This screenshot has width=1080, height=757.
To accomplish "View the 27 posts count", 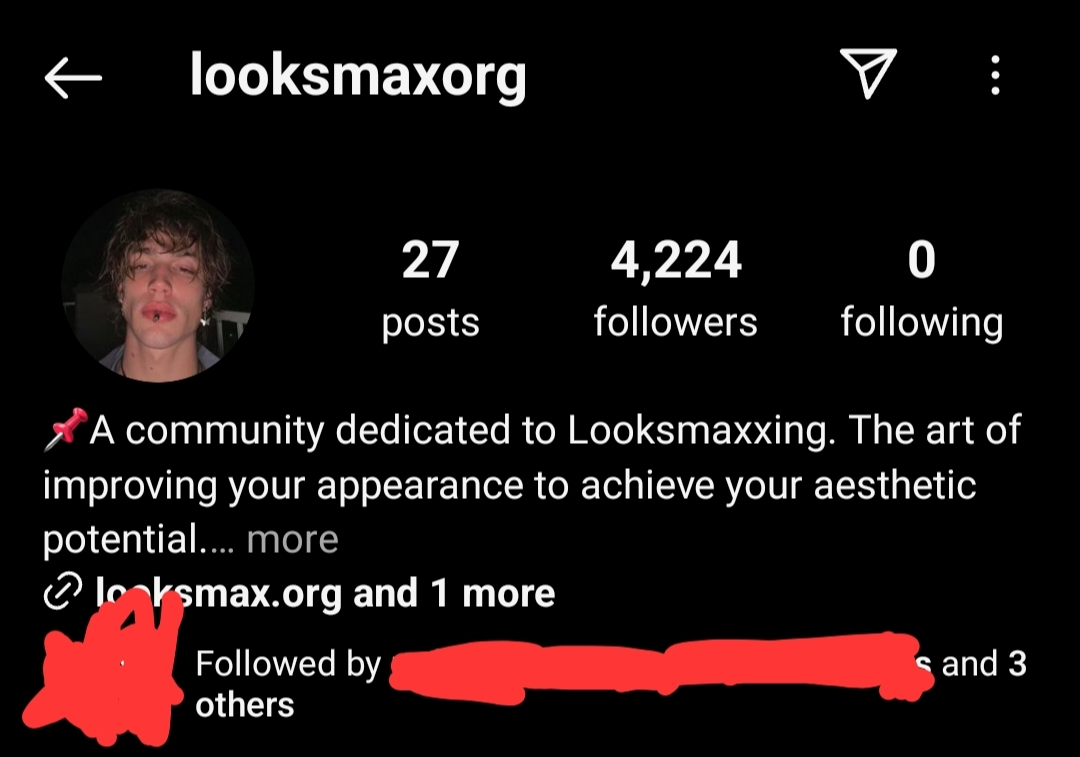I will click(x=430, y=260).
